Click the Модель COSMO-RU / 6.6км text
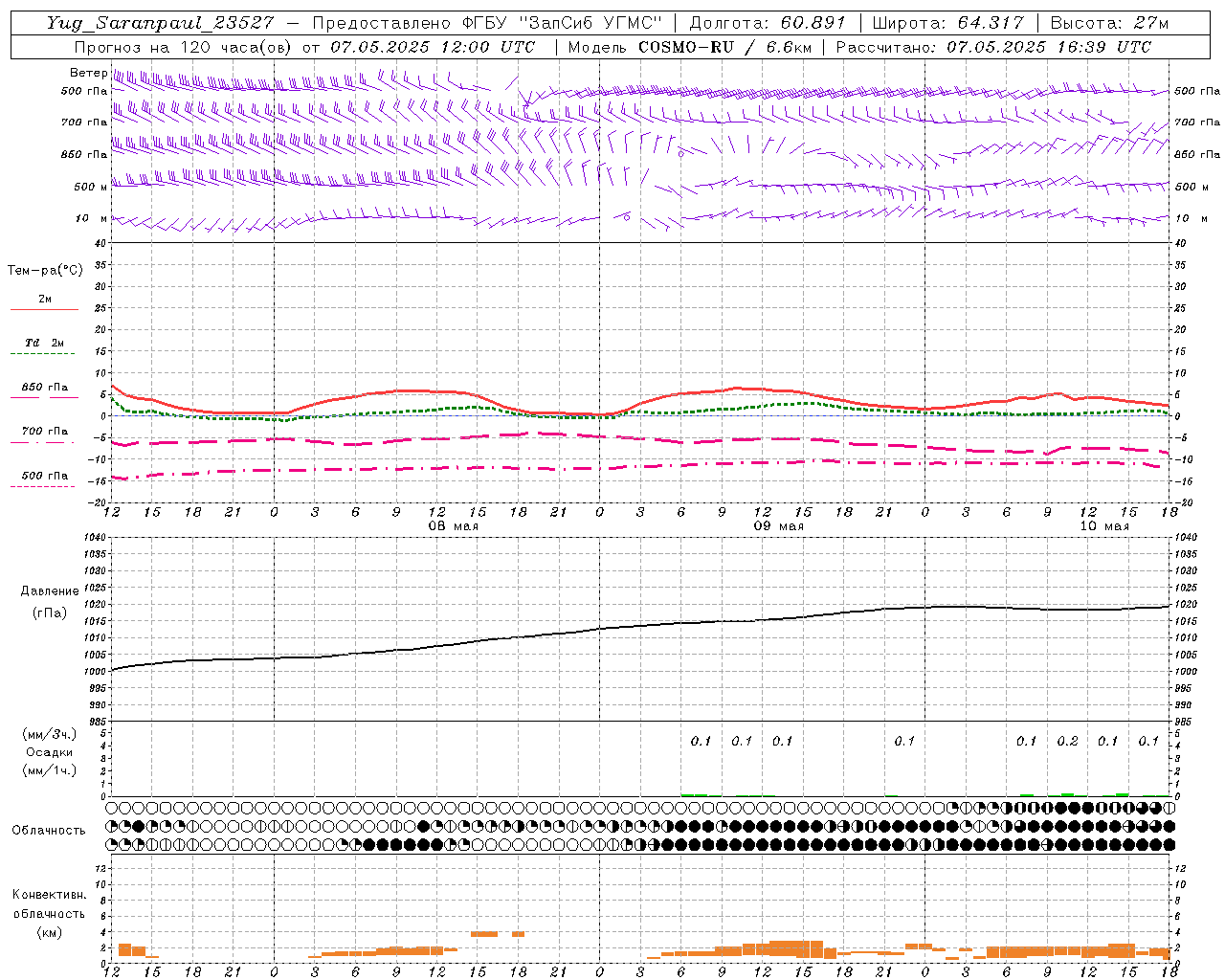 [690, 47]
